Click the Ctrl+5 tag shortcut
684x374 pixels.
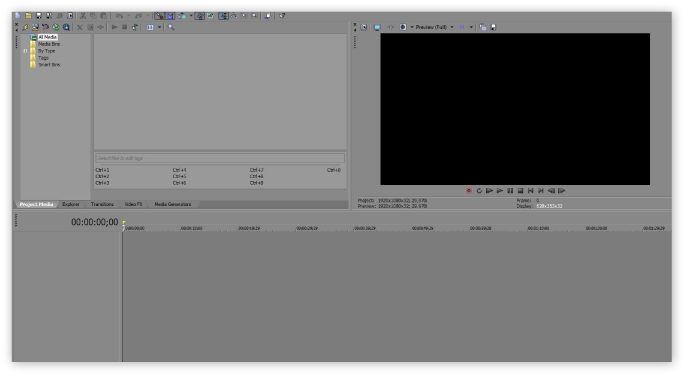[179, 177]
